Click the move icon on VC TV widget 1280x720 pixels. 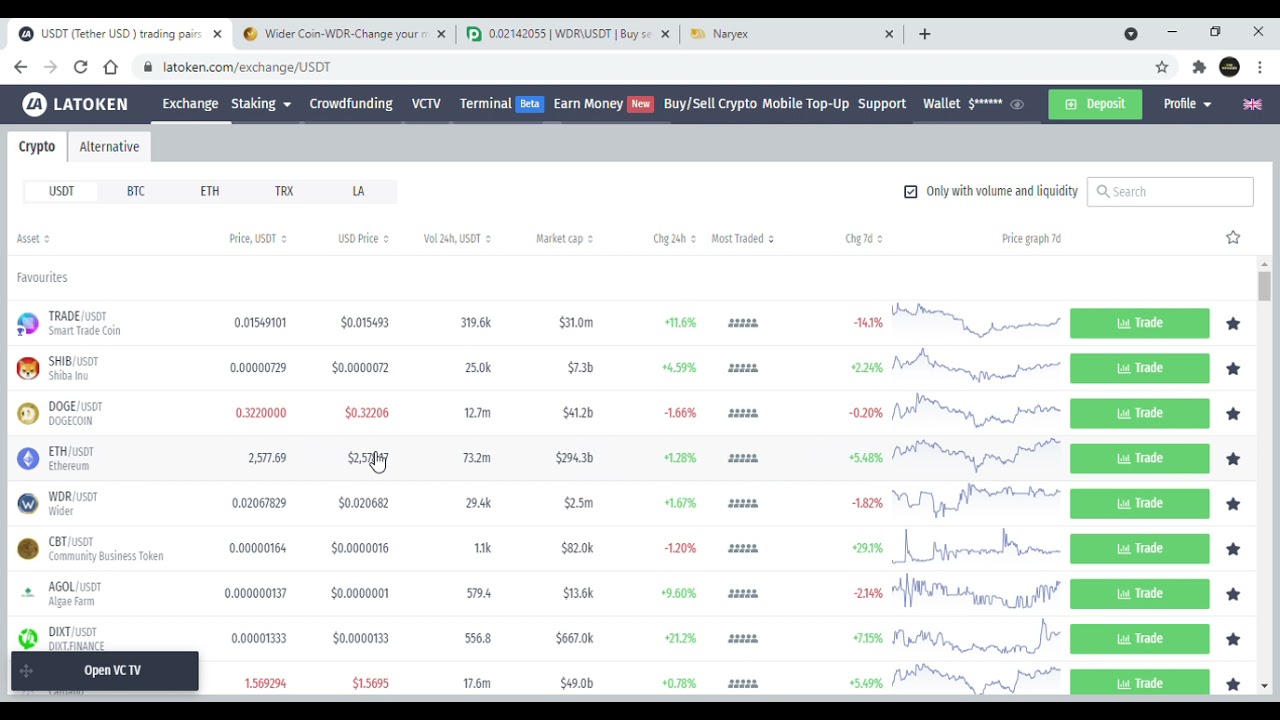(27, 671)
